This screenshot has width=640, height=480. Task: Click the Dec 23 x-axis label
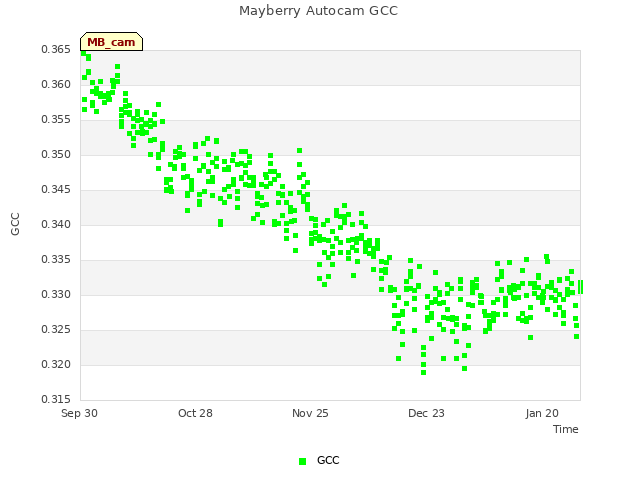click(426, 413)
